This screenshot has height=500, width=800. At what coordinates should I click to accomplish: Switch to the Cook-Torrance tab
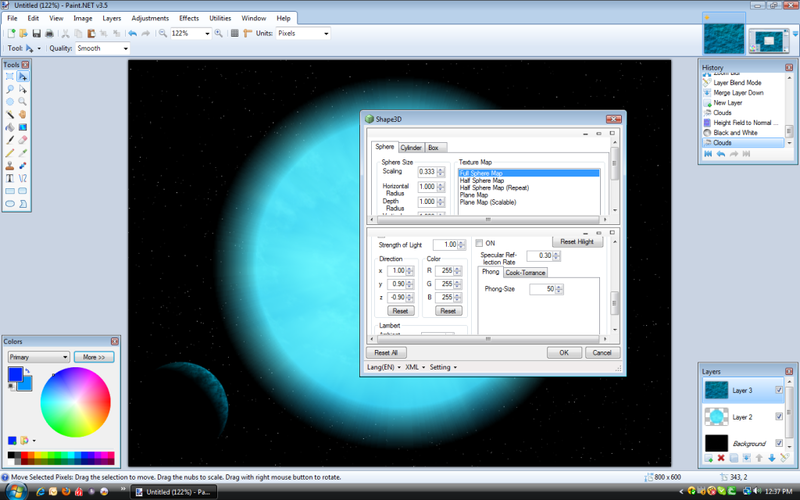pos(525,272)
